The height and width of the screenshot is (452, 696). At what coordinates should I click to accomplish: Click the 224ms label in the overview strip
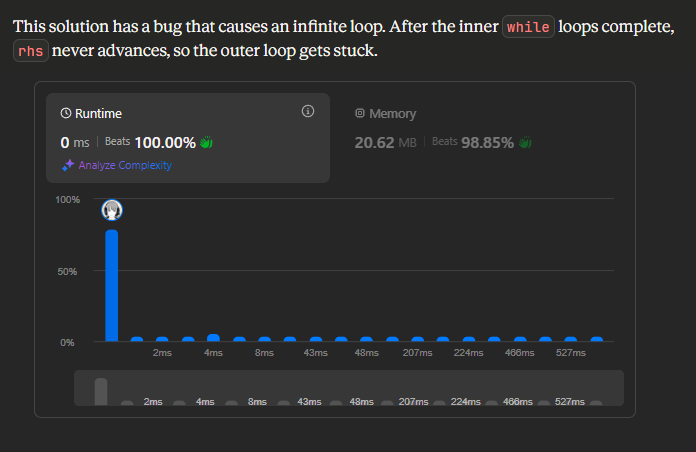(x=466, y=401)
